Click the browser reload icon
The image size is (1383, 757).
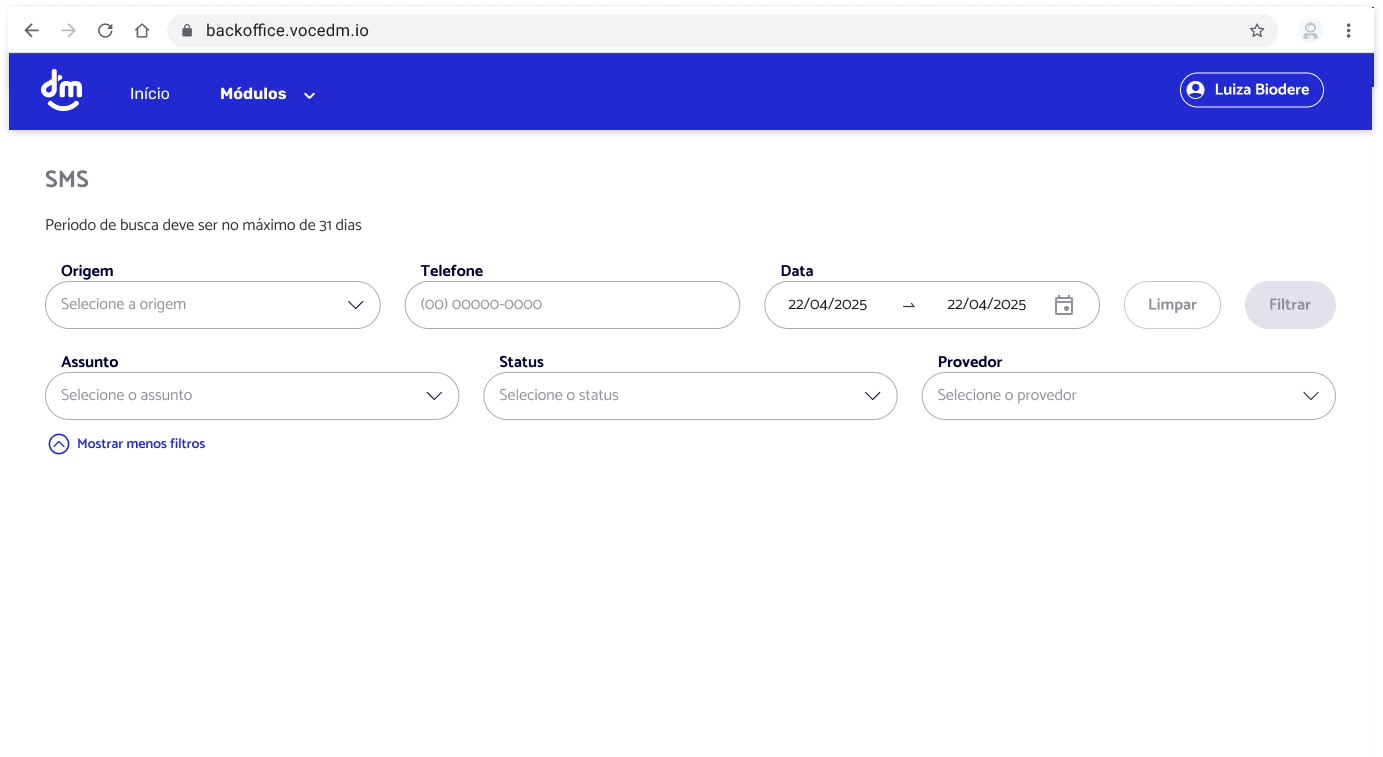click(105, 30)
